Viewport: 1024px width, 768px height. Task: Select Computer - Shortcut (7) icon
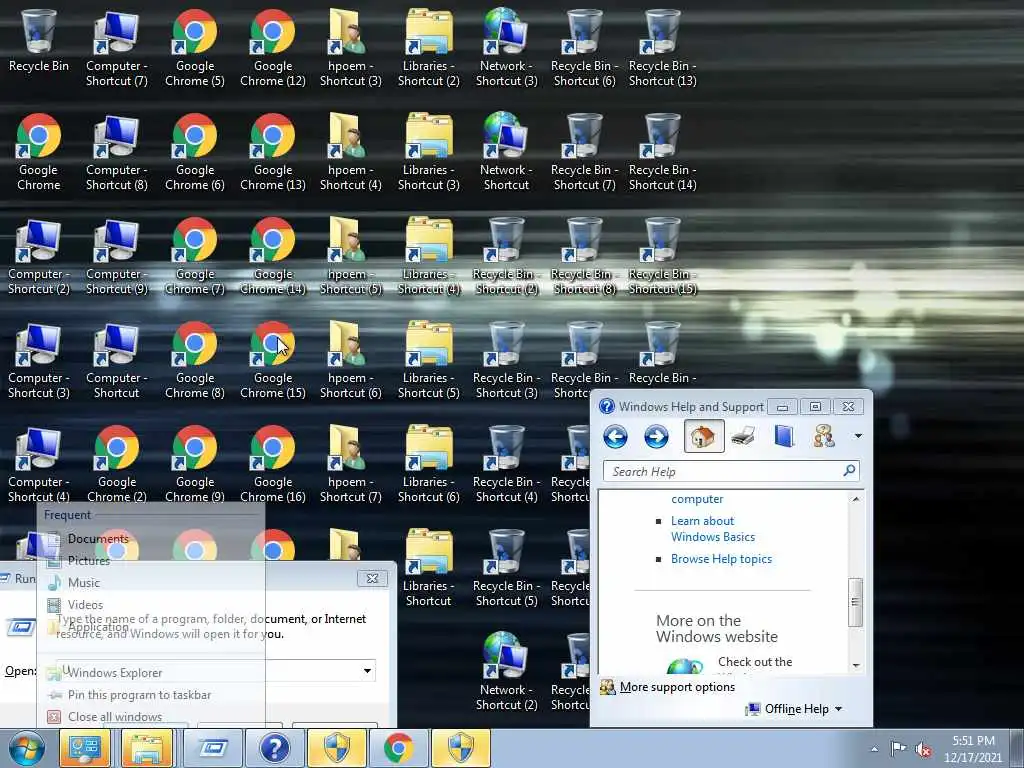tap(116, 48)
